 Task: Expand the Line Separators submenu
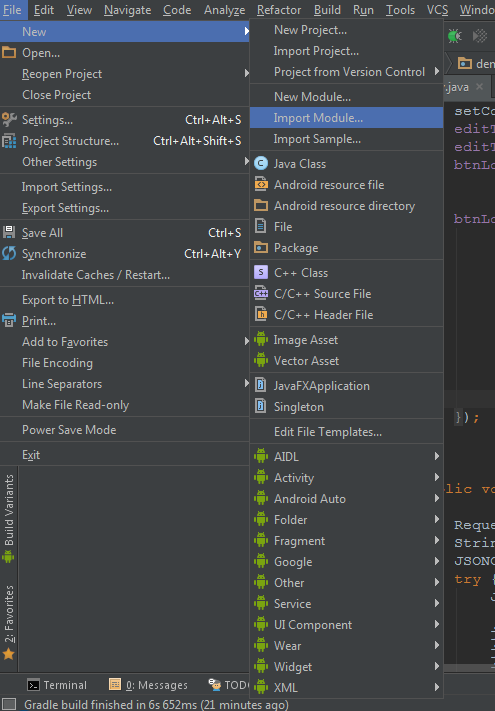tap(247, 384)
